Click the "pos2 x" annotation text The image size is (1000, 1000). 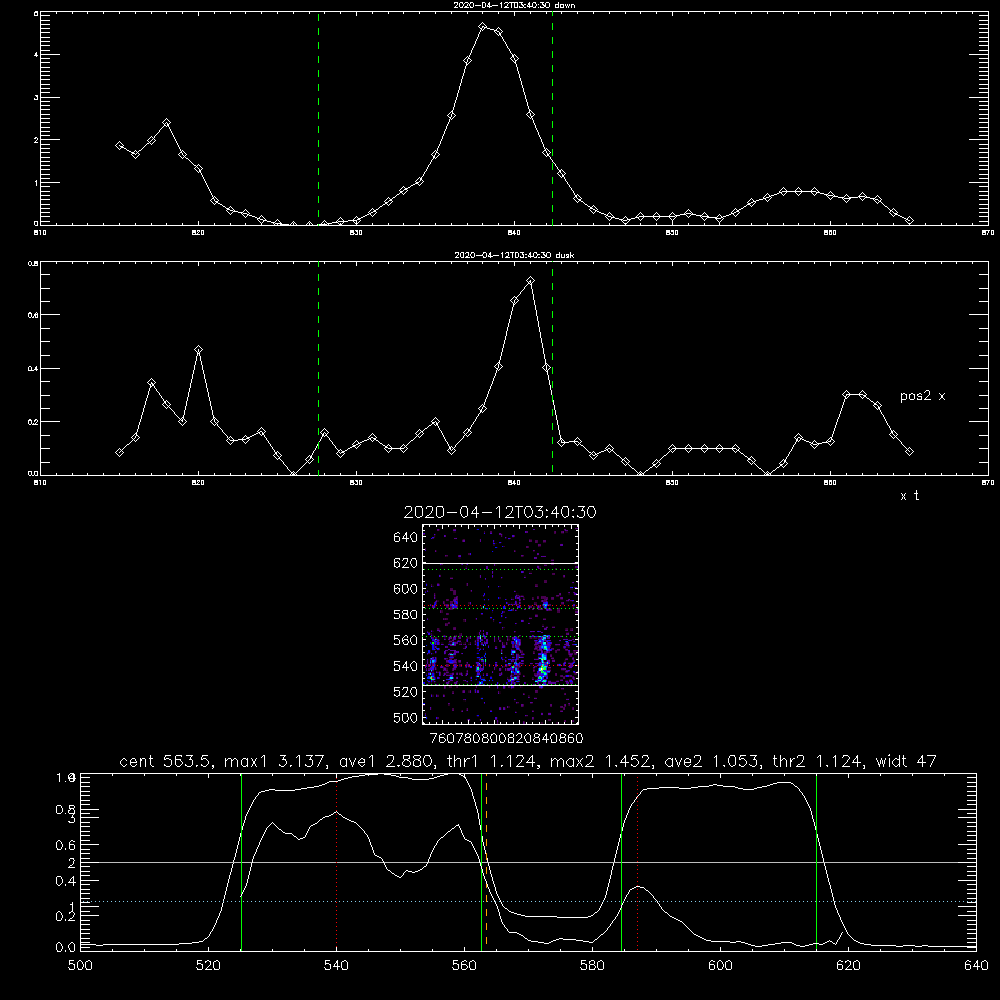click(x=922, y=396)
